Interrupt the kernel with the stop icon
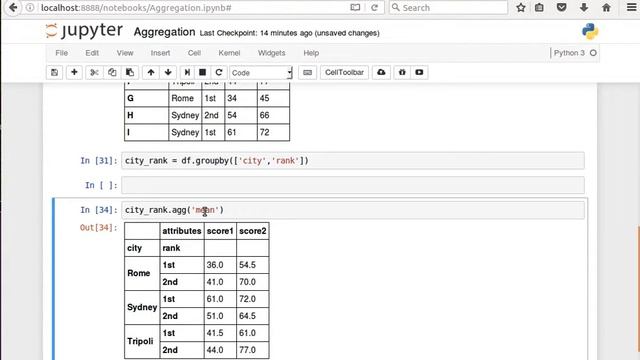Viewport: 640px width, 360px height. tap(202, 73)
